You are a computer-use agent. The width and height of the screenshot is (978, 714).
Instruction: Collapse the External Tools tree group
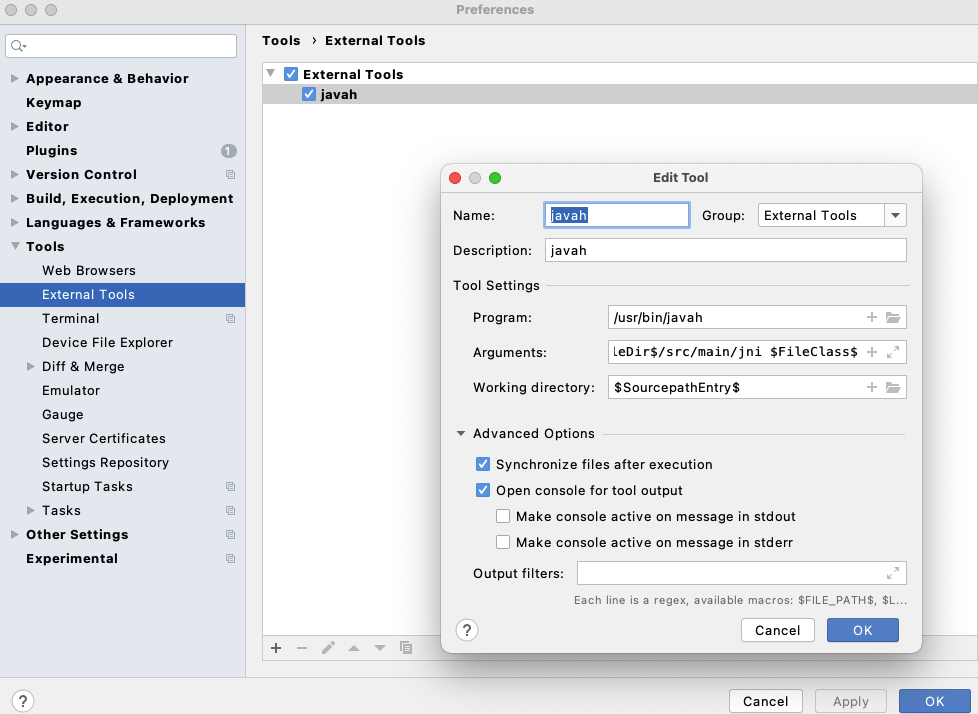(x=271, y=74)
